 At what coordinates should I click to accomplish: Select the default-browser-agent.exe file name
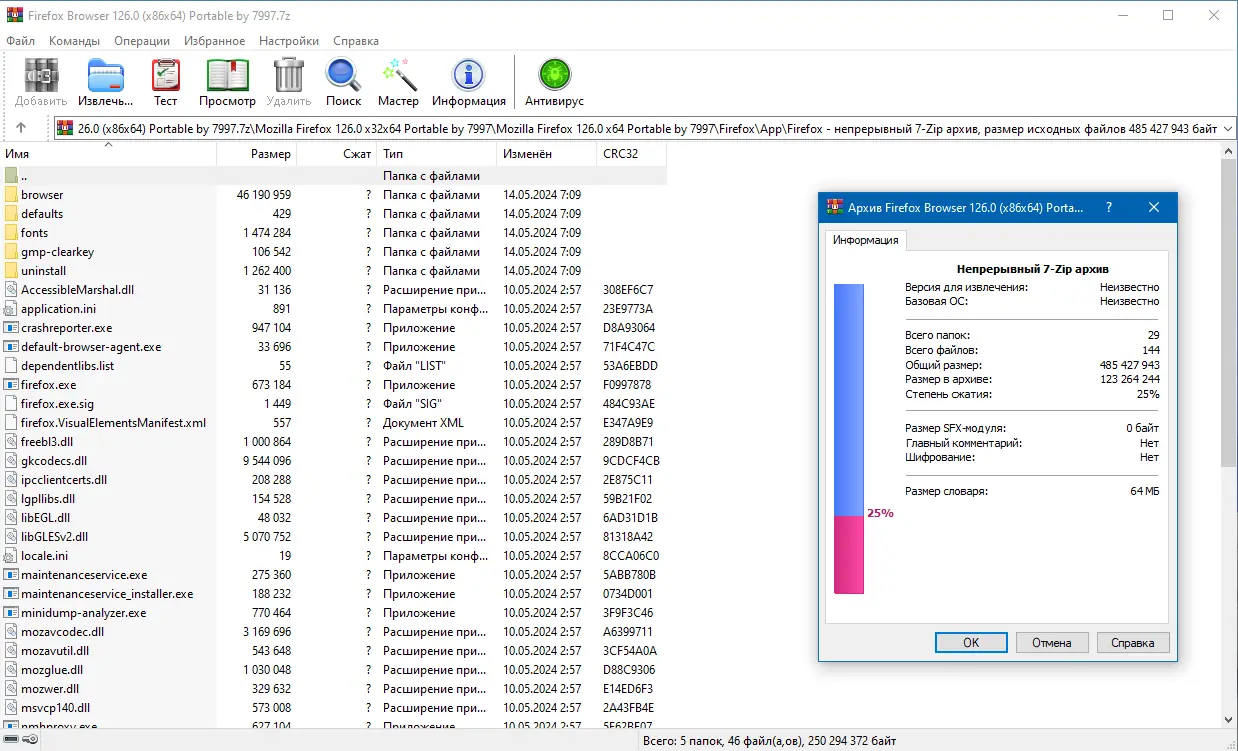[x=91, y=347]
